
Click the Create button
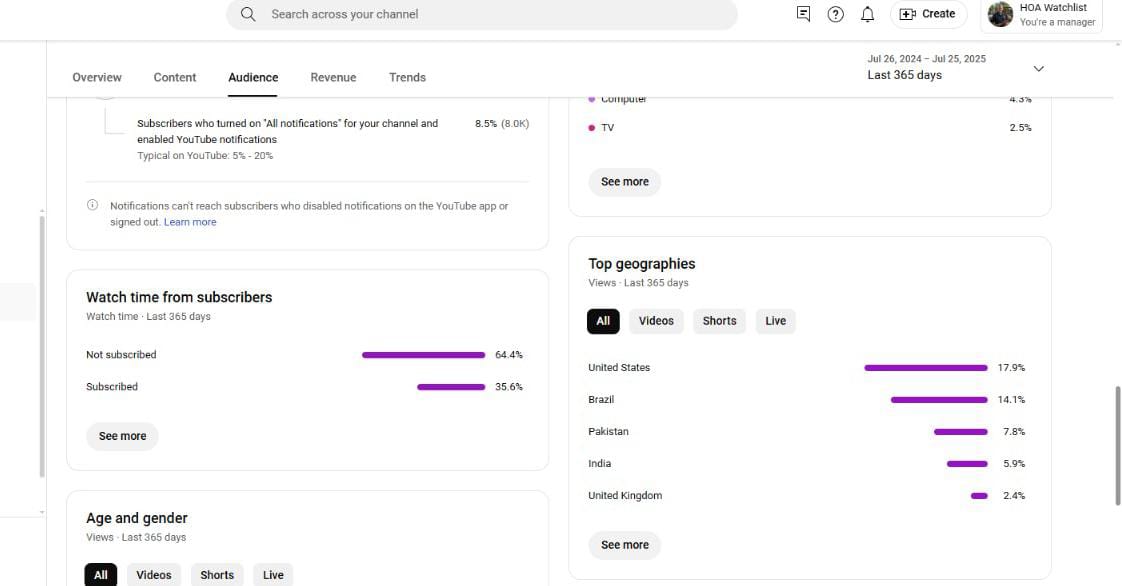click(928, 14)
